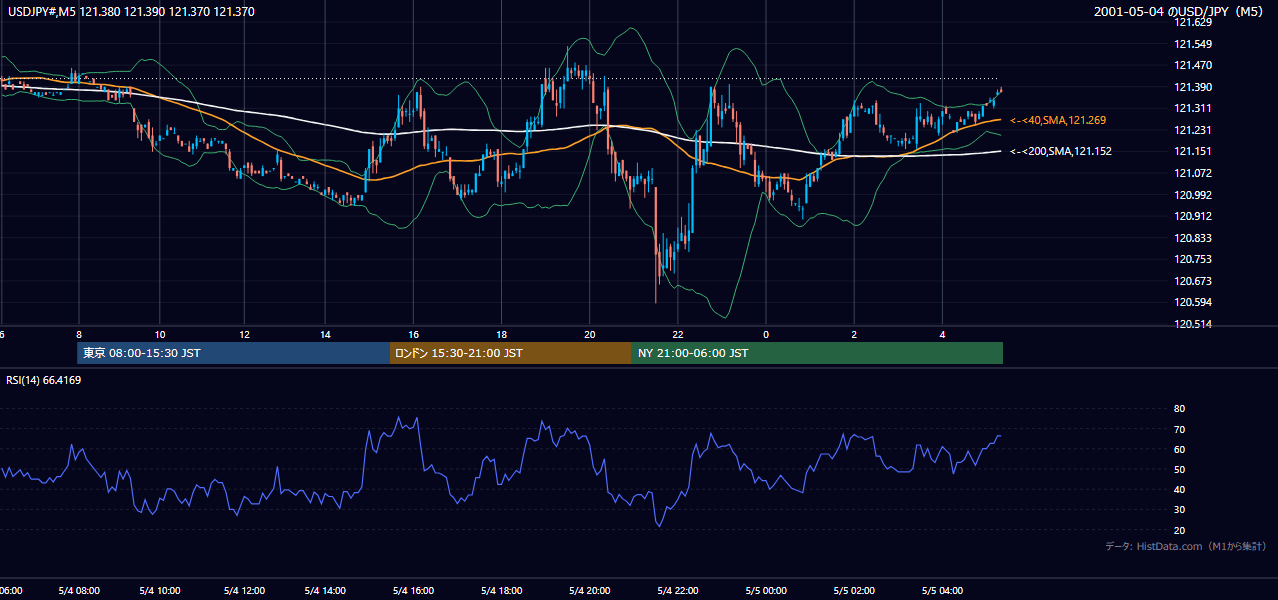Click the price axis value 120.514
This screenshot has height=600, width=1278.
1192,325
